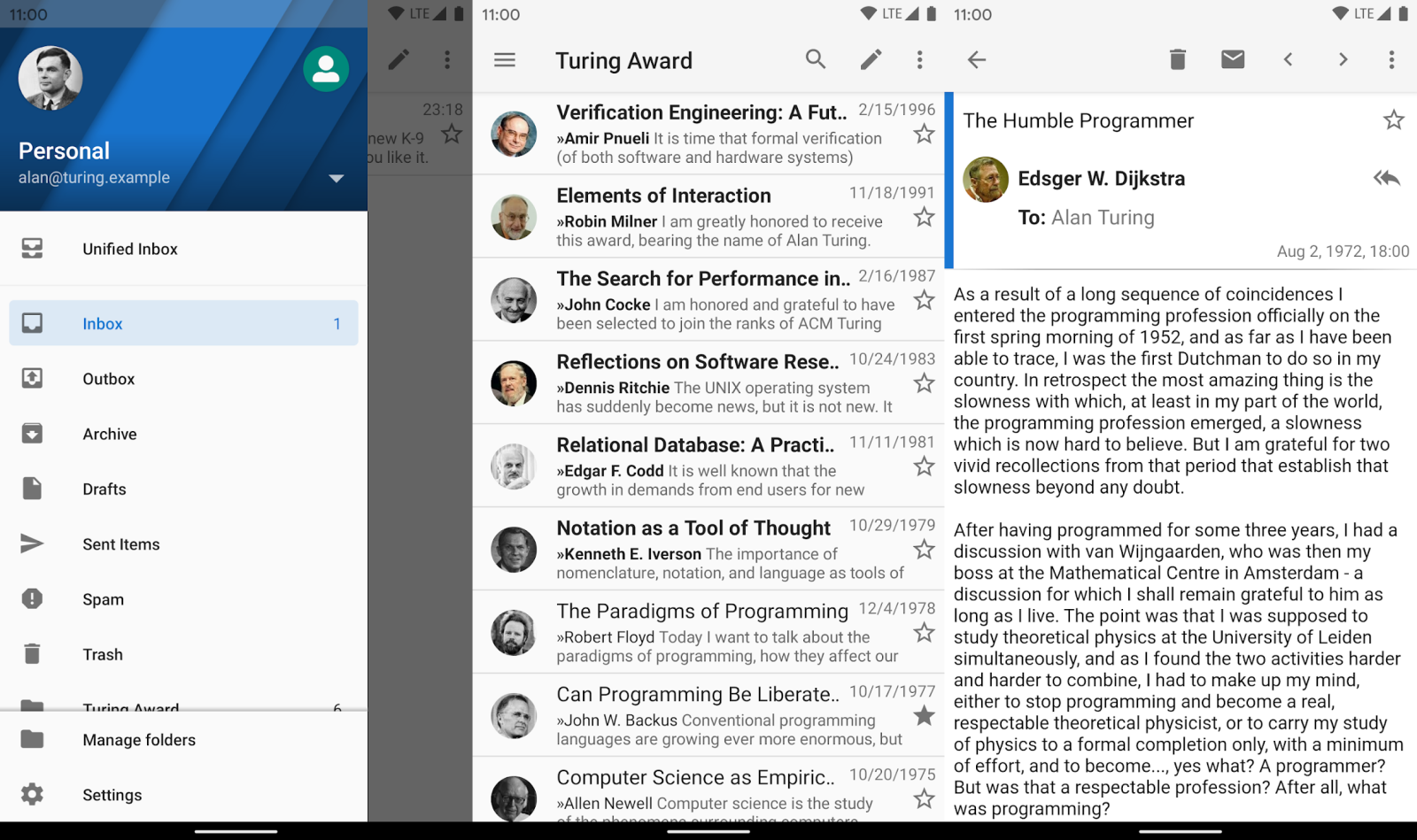Star the Elements of Interaction message
The width and height of the screenshot is (1417, 840).
point(924,217)
